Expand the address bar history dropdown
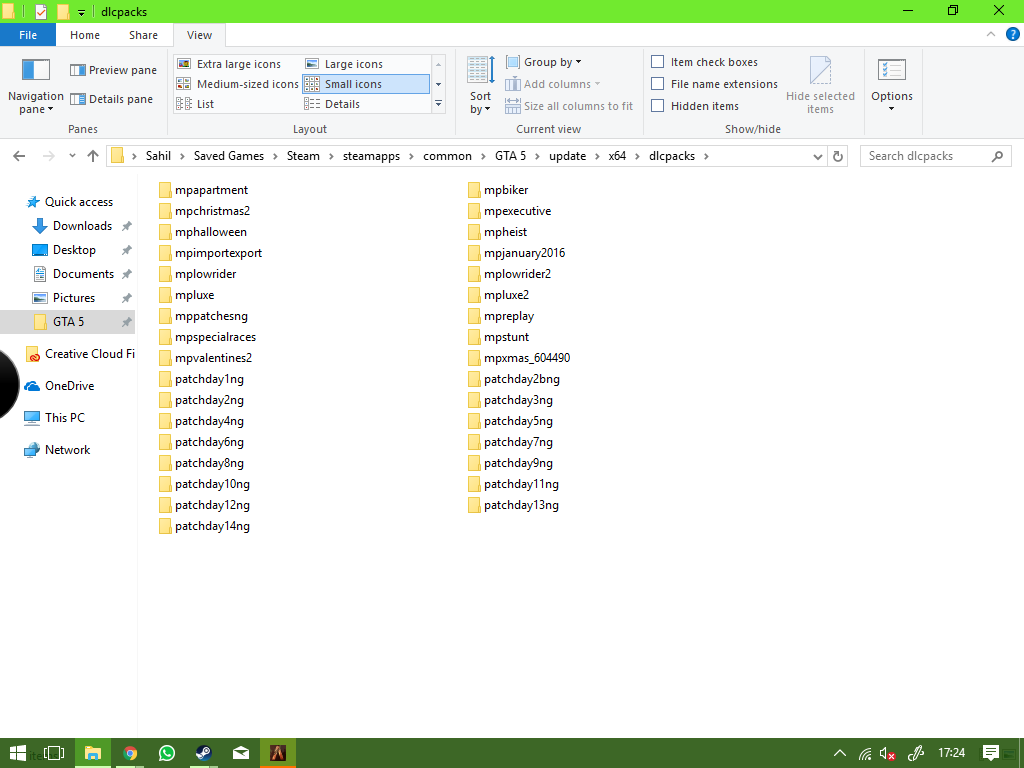The image size is (1024, 768). 818,156
